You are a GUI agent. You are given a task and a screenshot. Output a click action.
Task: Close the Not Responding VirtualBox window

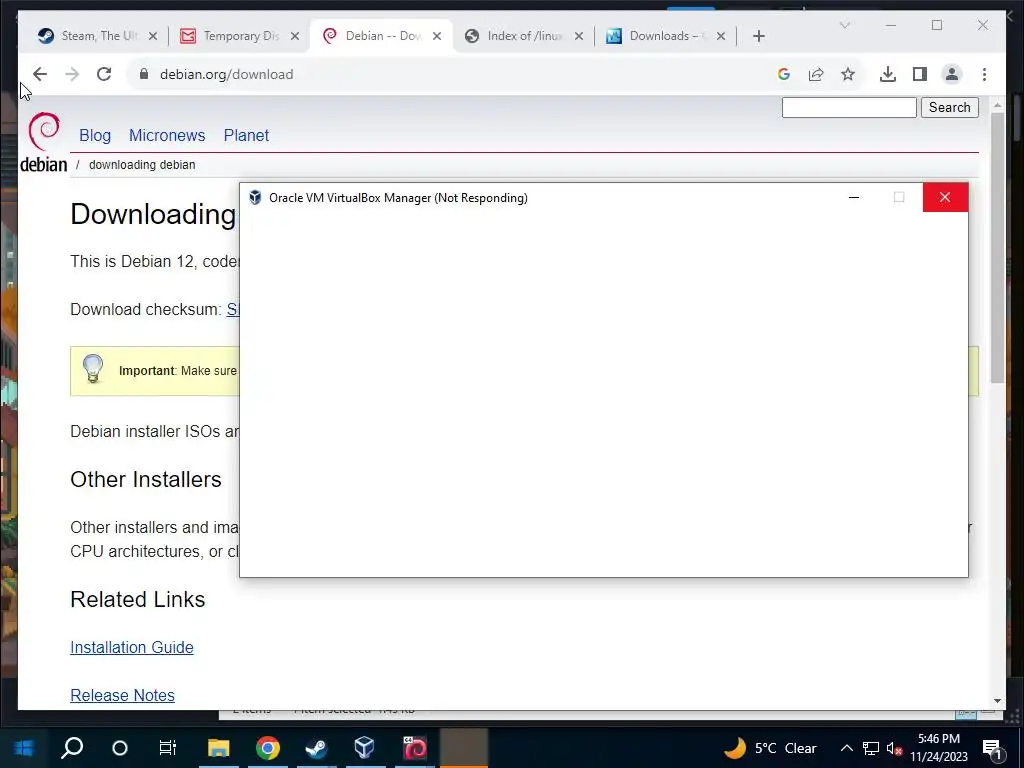[945, 197]
